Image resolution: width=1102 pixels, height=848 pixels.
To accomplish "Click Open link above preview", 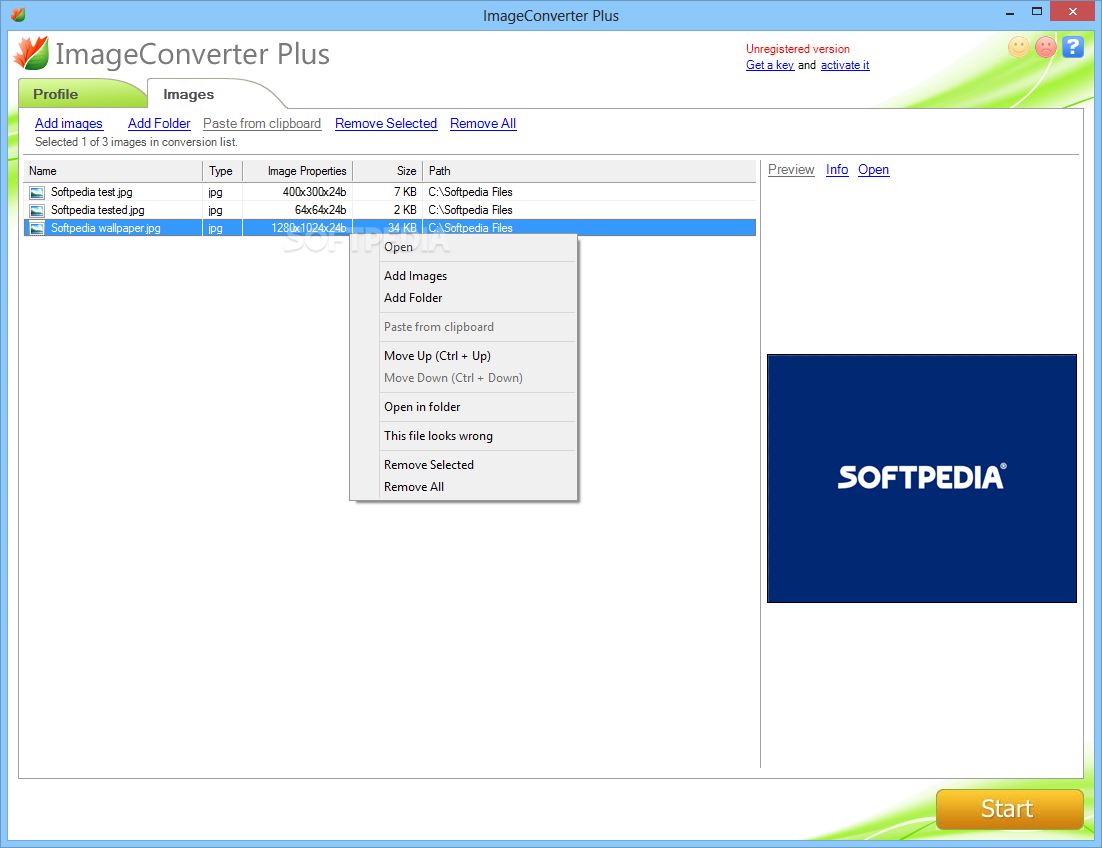I will coord(873,169).
